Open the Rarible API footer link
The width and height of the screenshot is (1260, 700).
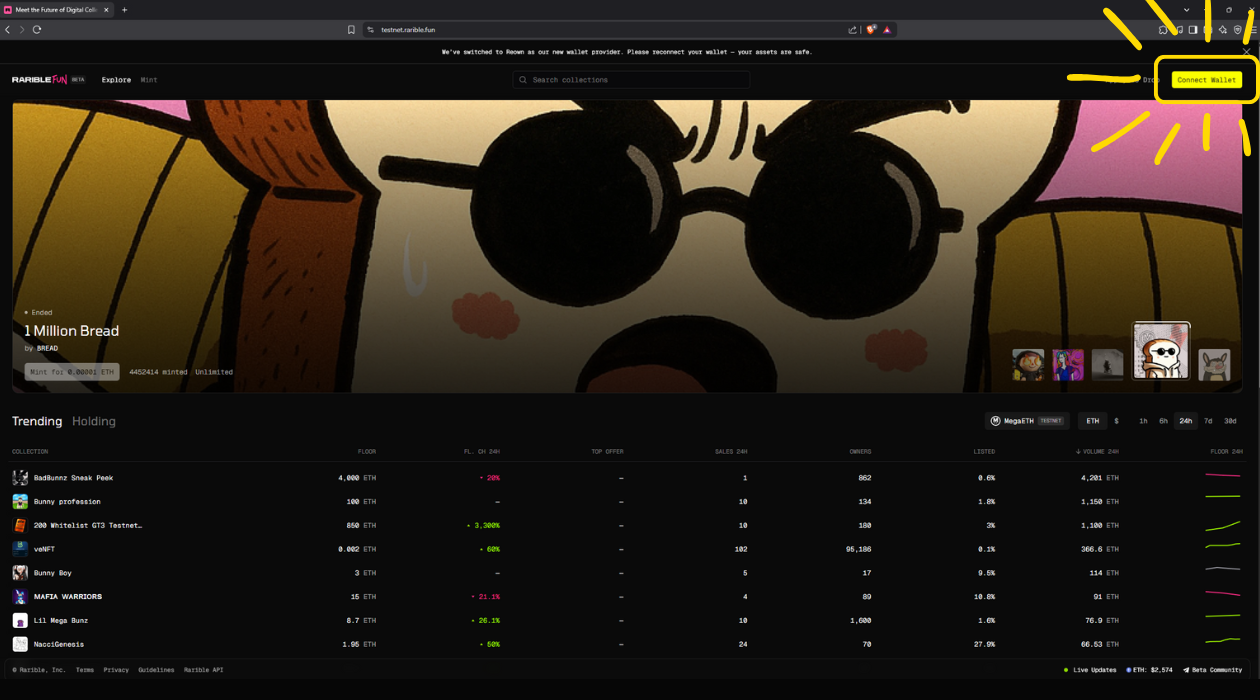click(x=204, y=670)
